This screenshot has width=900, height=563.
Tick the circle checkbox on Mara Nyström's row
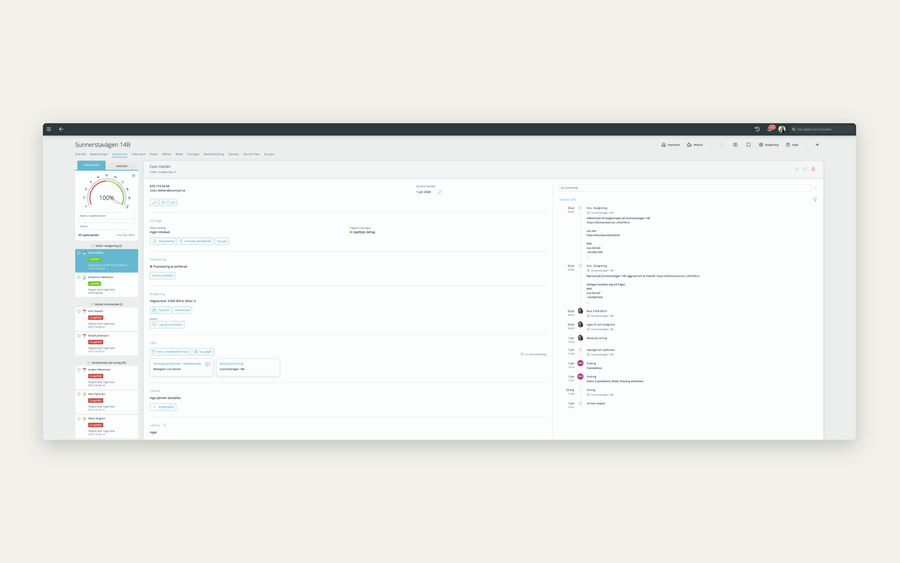[79, 394]
